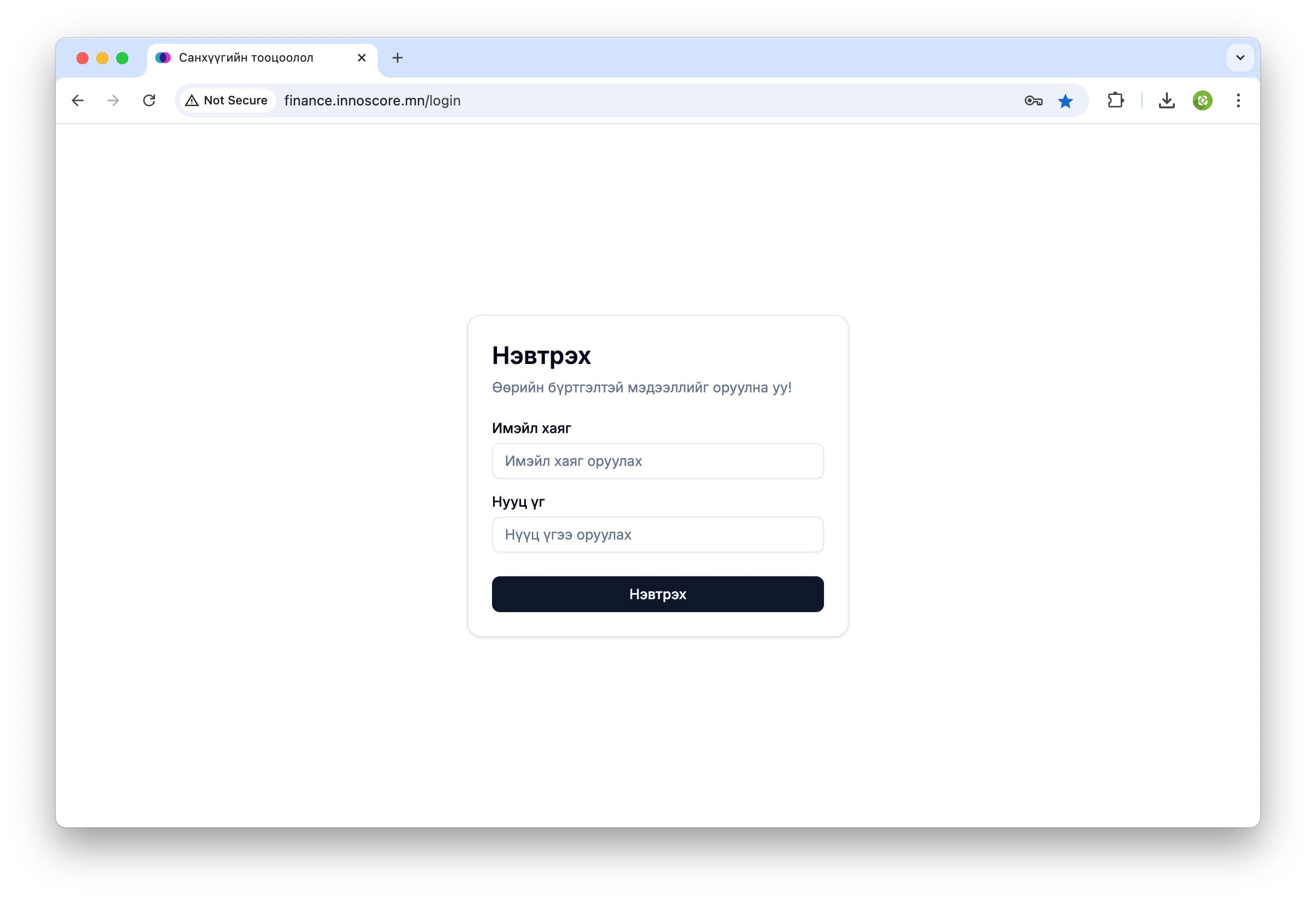
Task: Click the green maximize window button
Action: 122,58
